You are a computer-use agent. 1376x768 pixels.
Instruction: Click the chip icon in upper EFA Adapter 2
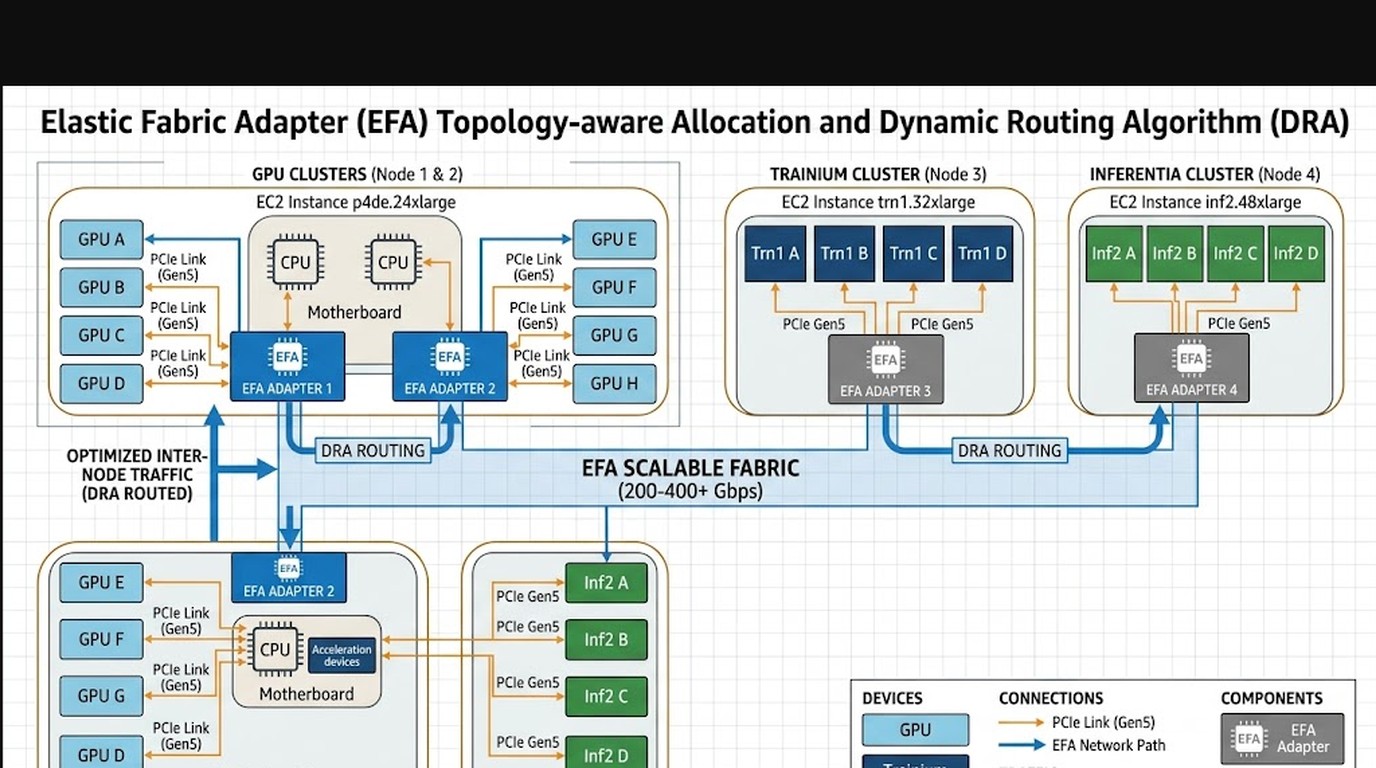coord(449,357)
